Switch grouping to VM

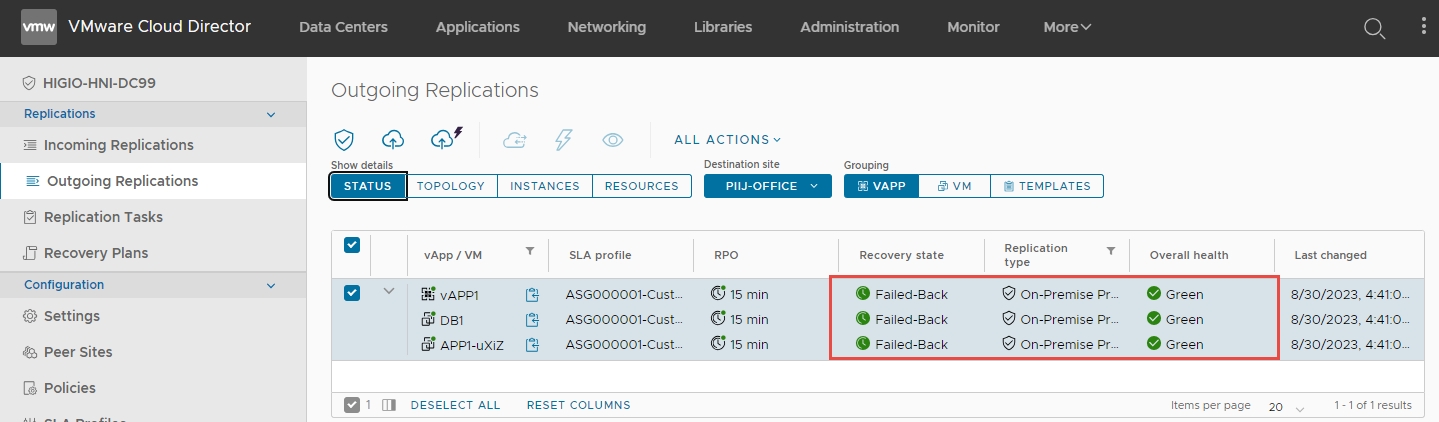coord(954,186)
